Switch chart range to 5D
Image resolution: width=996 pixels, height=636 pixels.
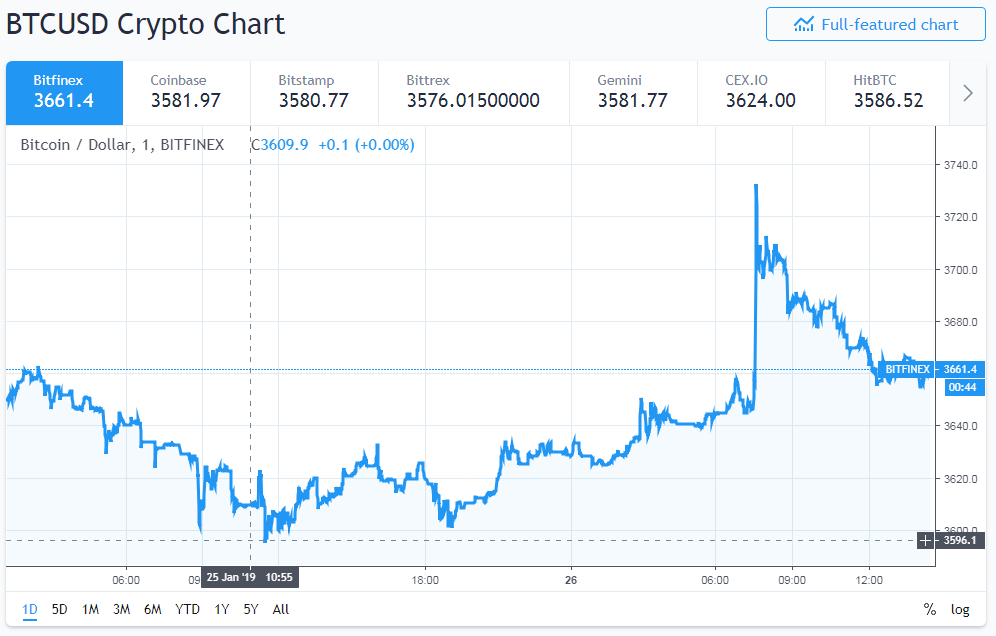tap(60, 609)
